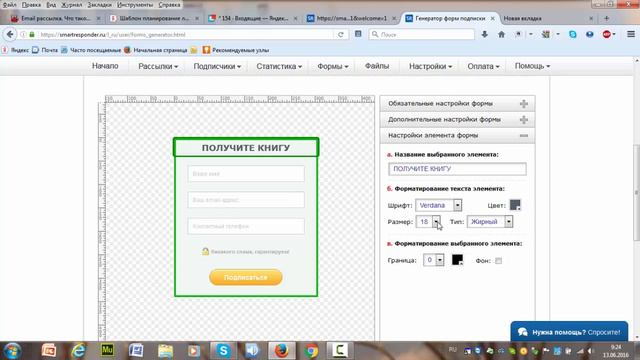Select the ПОЛУЧИТЕ КНИГУ form header
Screen dimensions: 640x360
pos(246,147)
